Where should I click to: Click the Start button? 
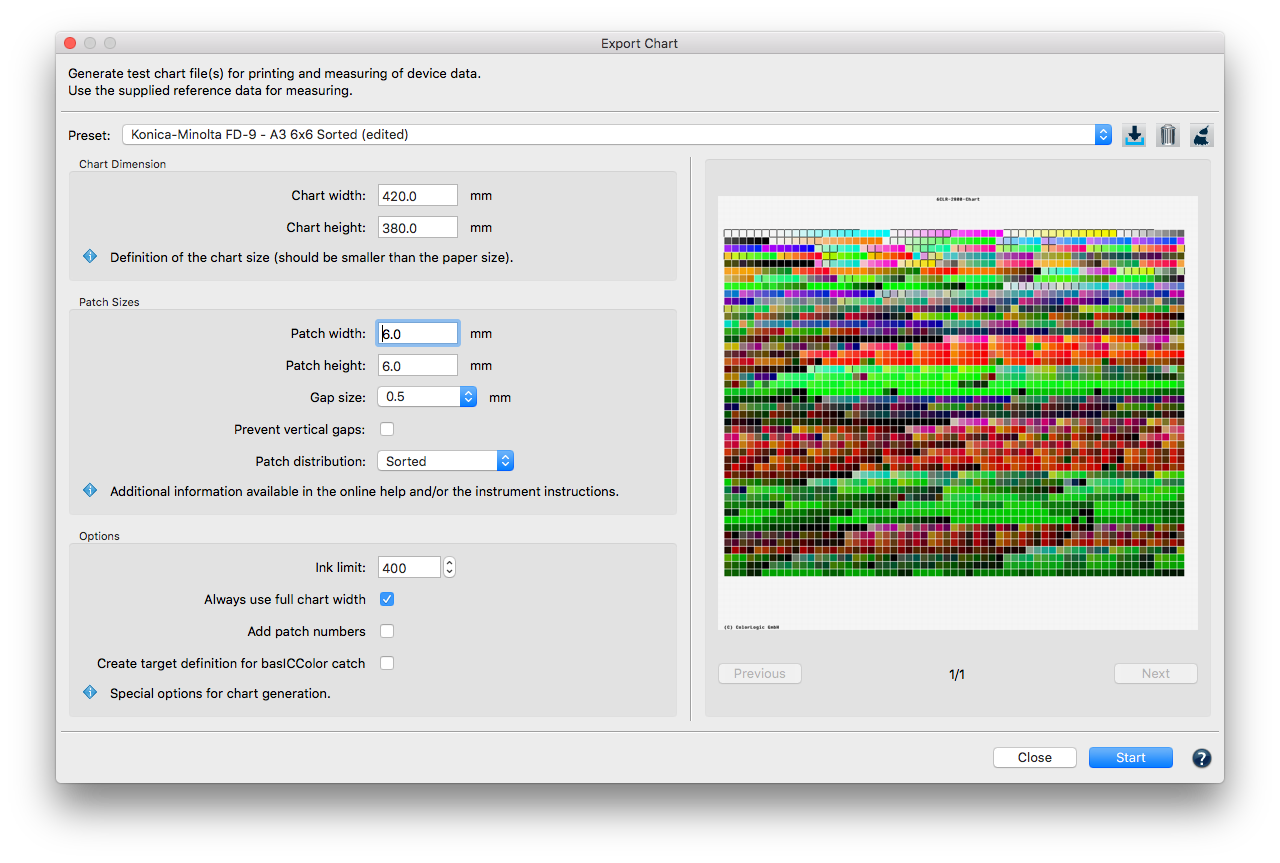(x=1131, y=757)
